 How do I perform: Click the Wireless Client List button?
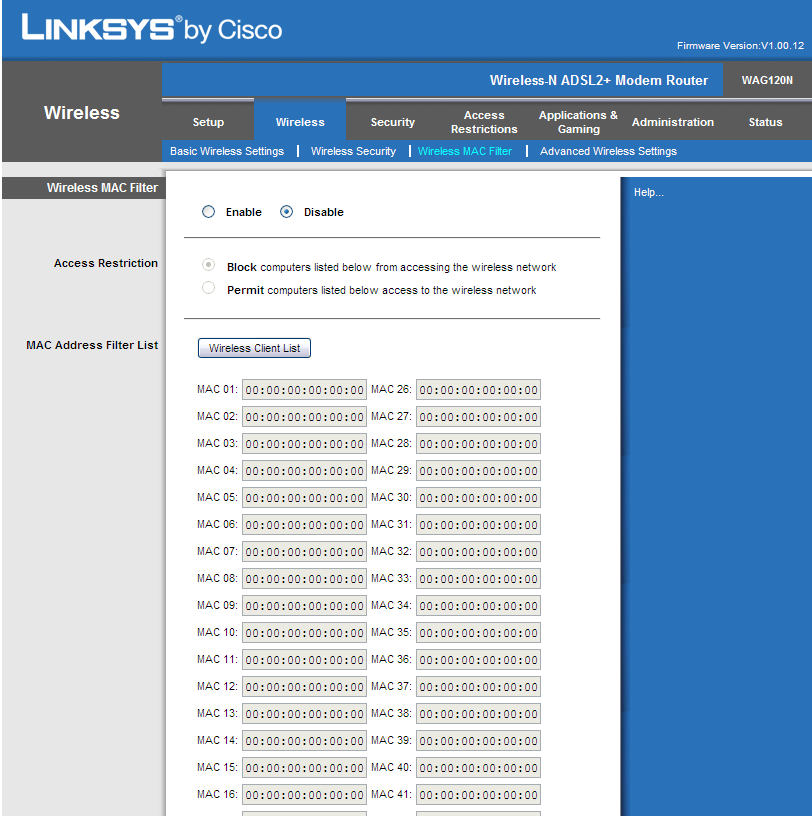point(254,348)
